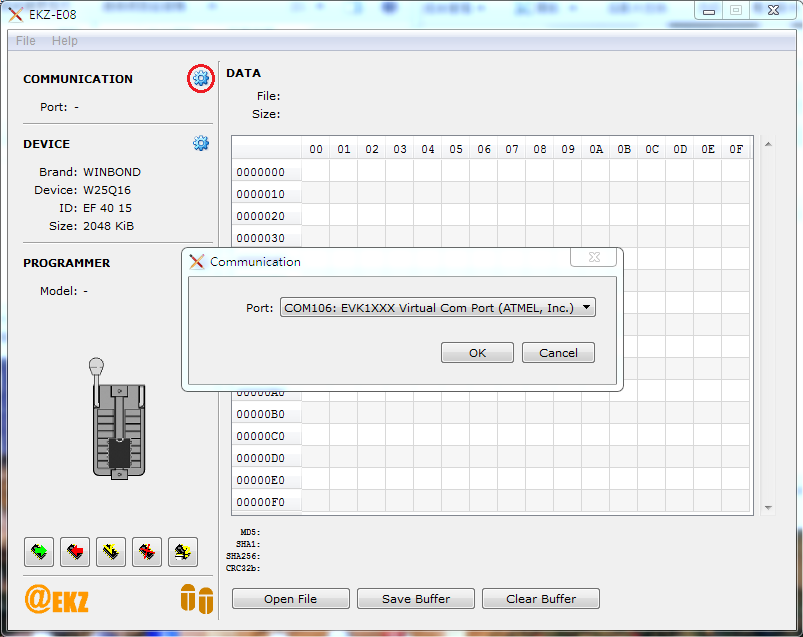Click the green arrow read chip icon

click(39, 551)
